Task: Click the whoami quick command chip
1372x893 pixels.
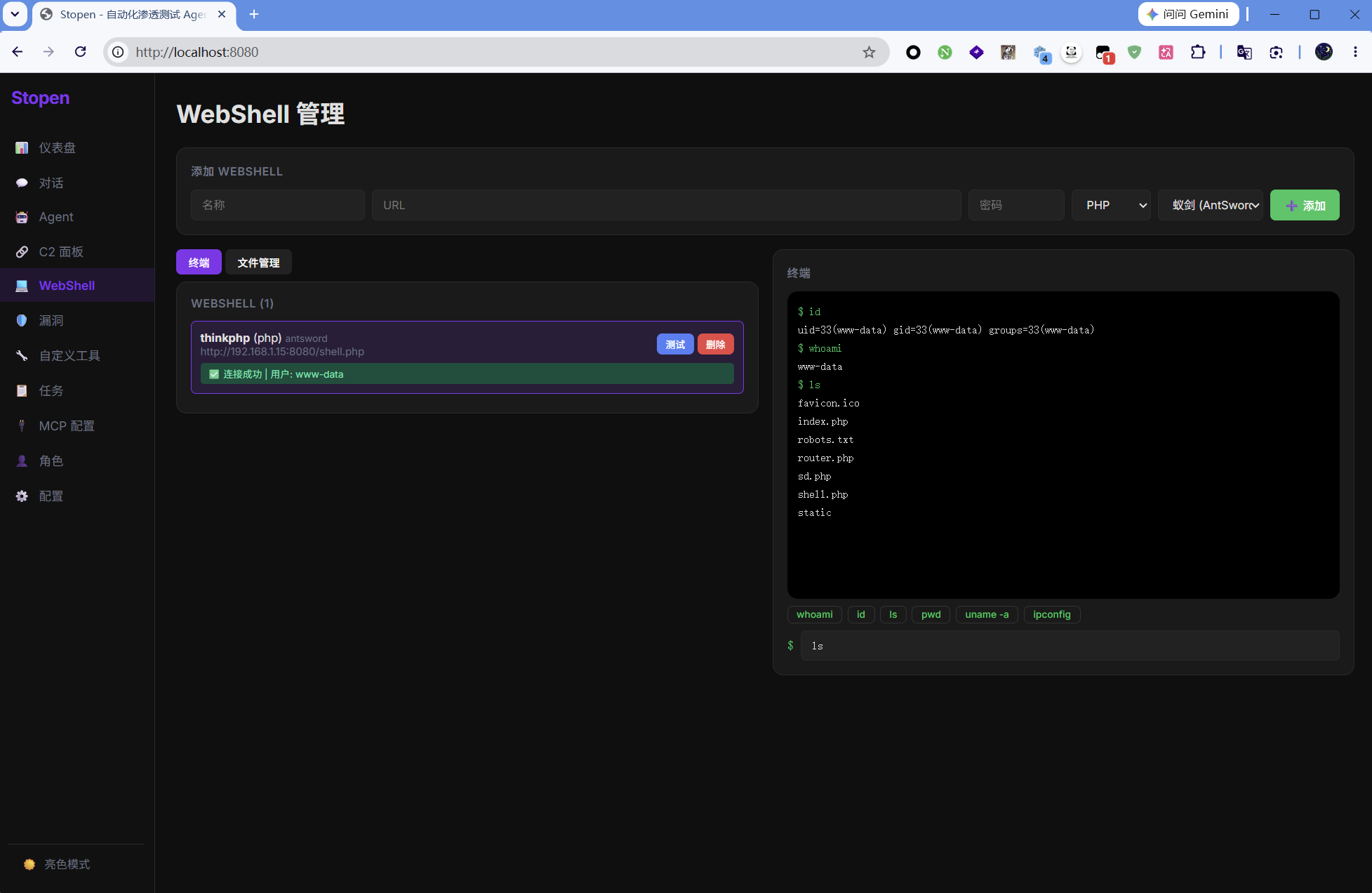Action: [x=815, y=614]
